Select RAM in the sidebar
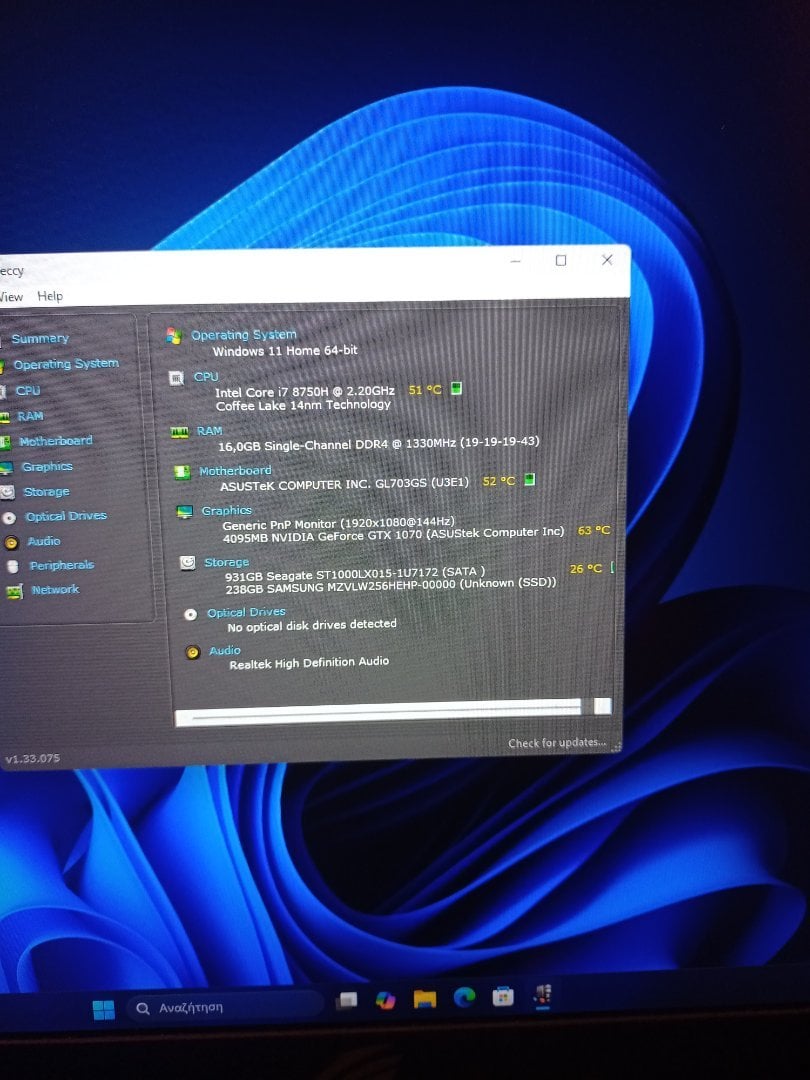 click(x=30, y=416)
